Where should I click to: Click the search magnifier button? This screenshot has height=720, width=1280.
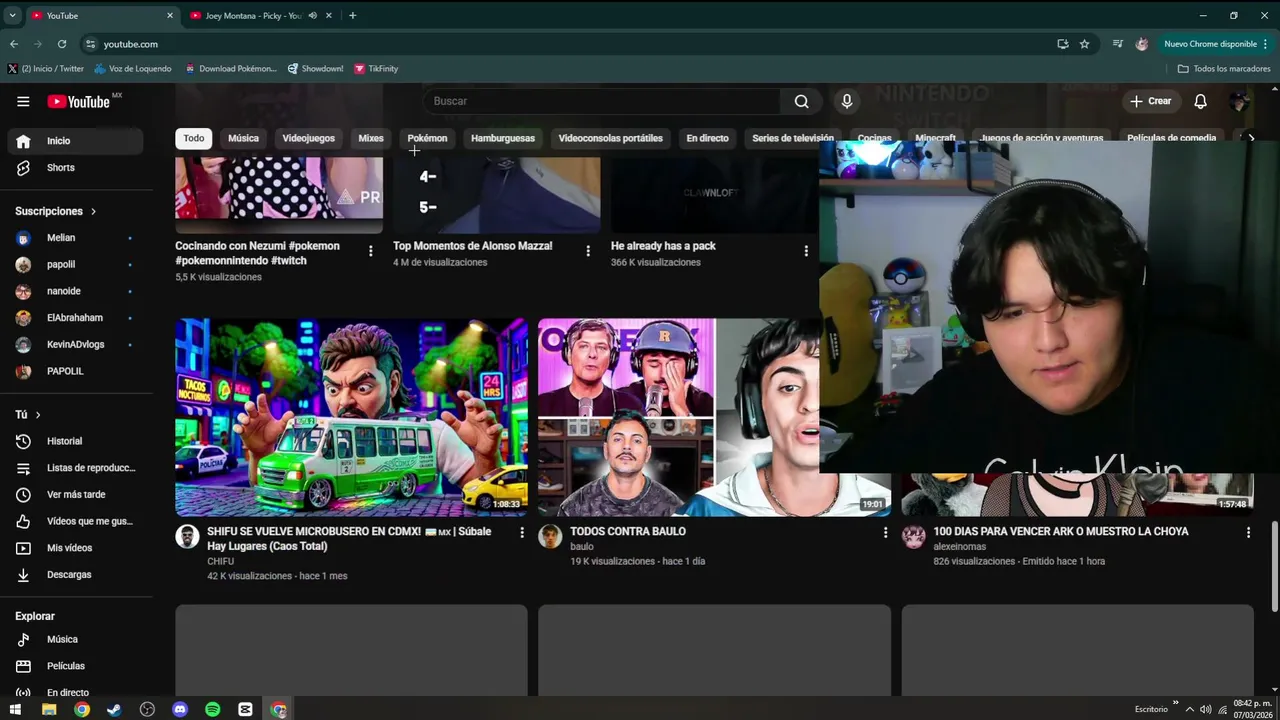(x=801, y=101)
